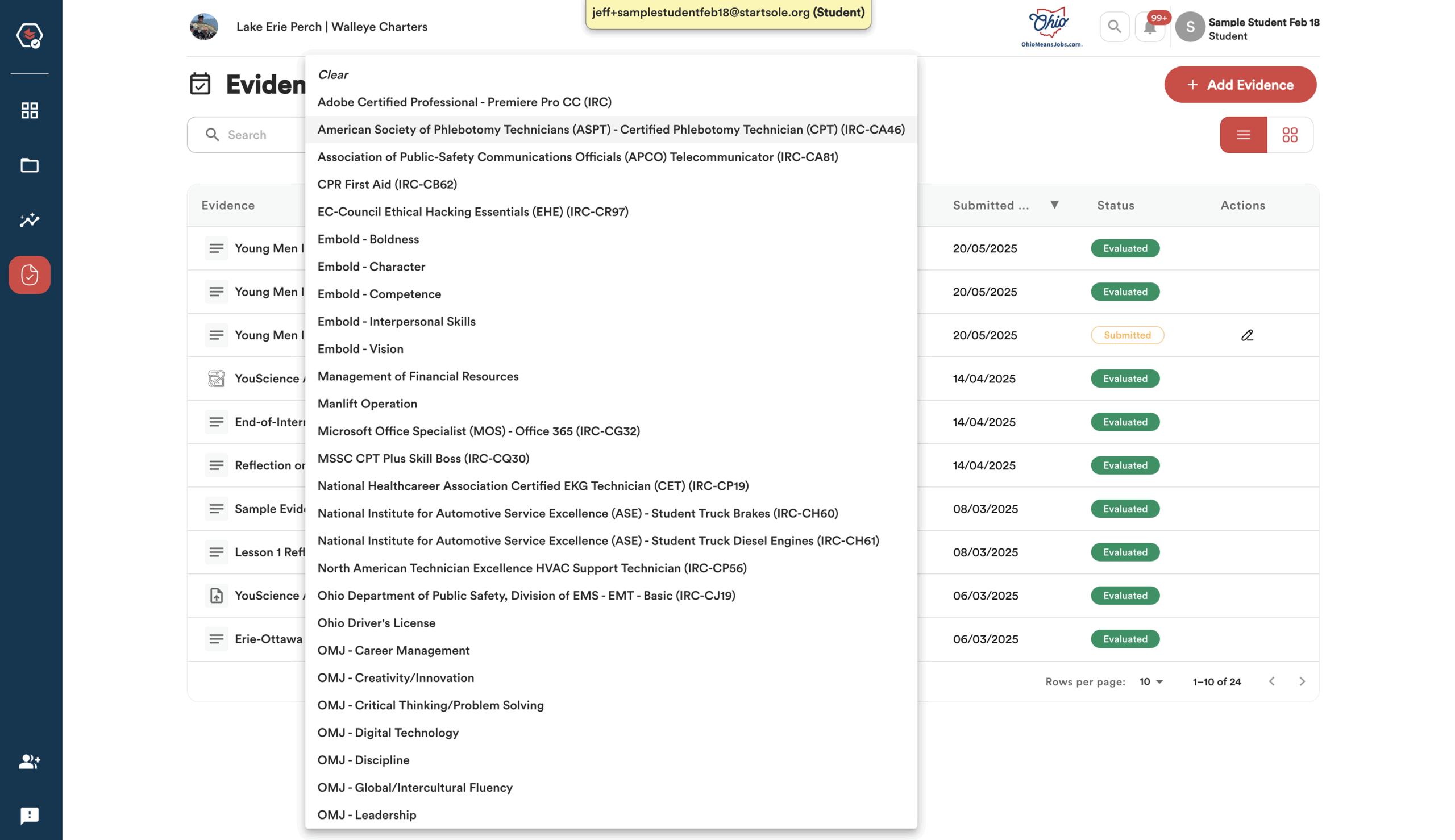Select OMJ - Creativity/Innovation
Screen dimensions: 1455x840
coord(611,677)
